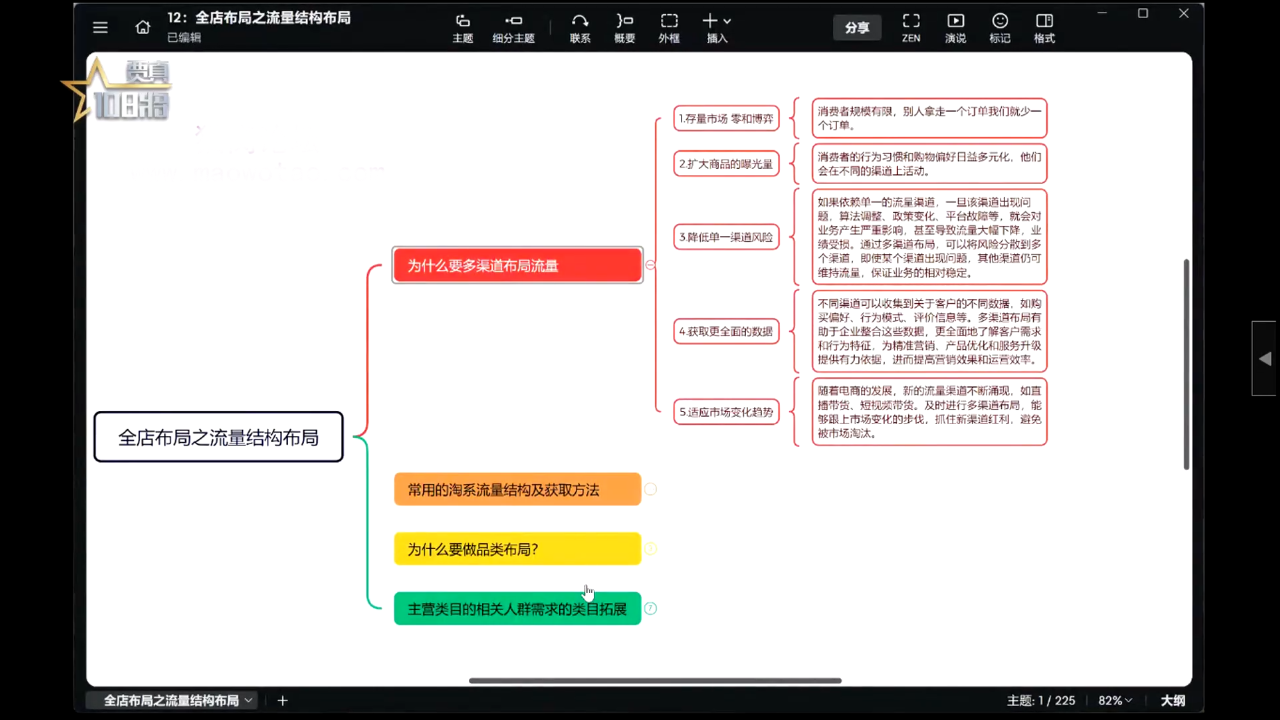Insert a subtopic (细分主题)
This screenshot has width=1280, height=720.
click(x=513, y=27)
